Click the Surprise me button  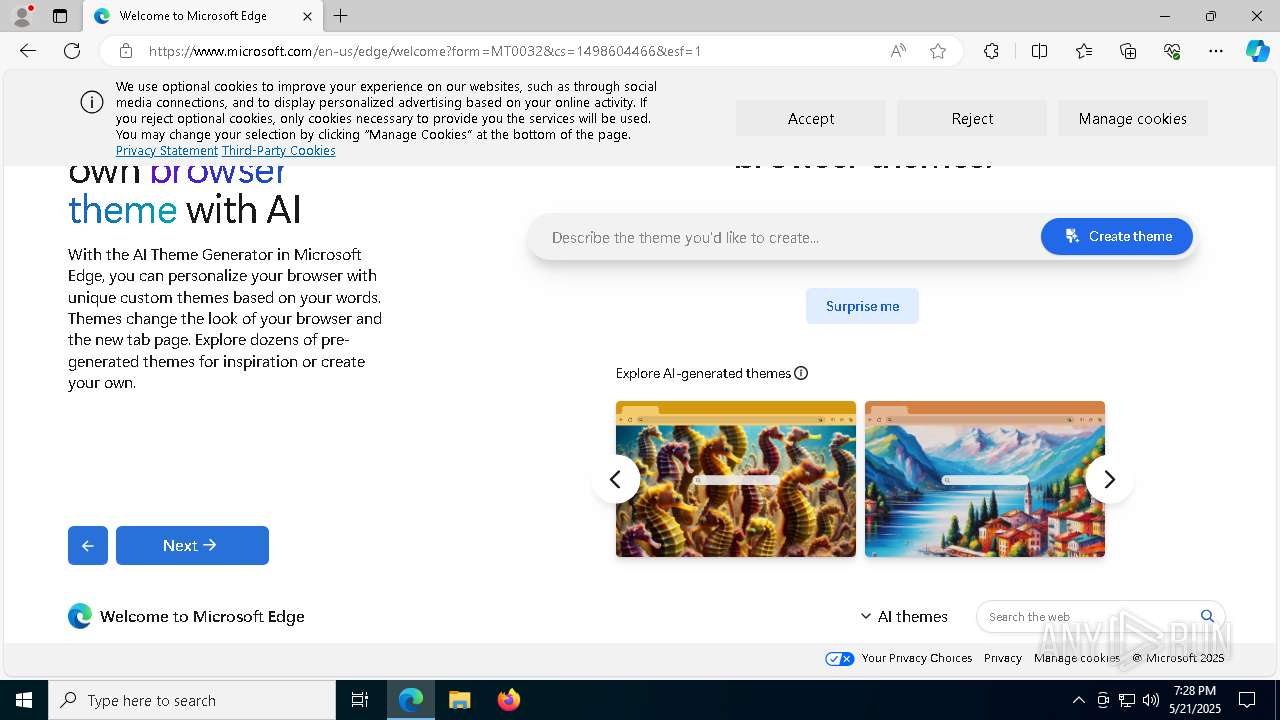point(862,306)
